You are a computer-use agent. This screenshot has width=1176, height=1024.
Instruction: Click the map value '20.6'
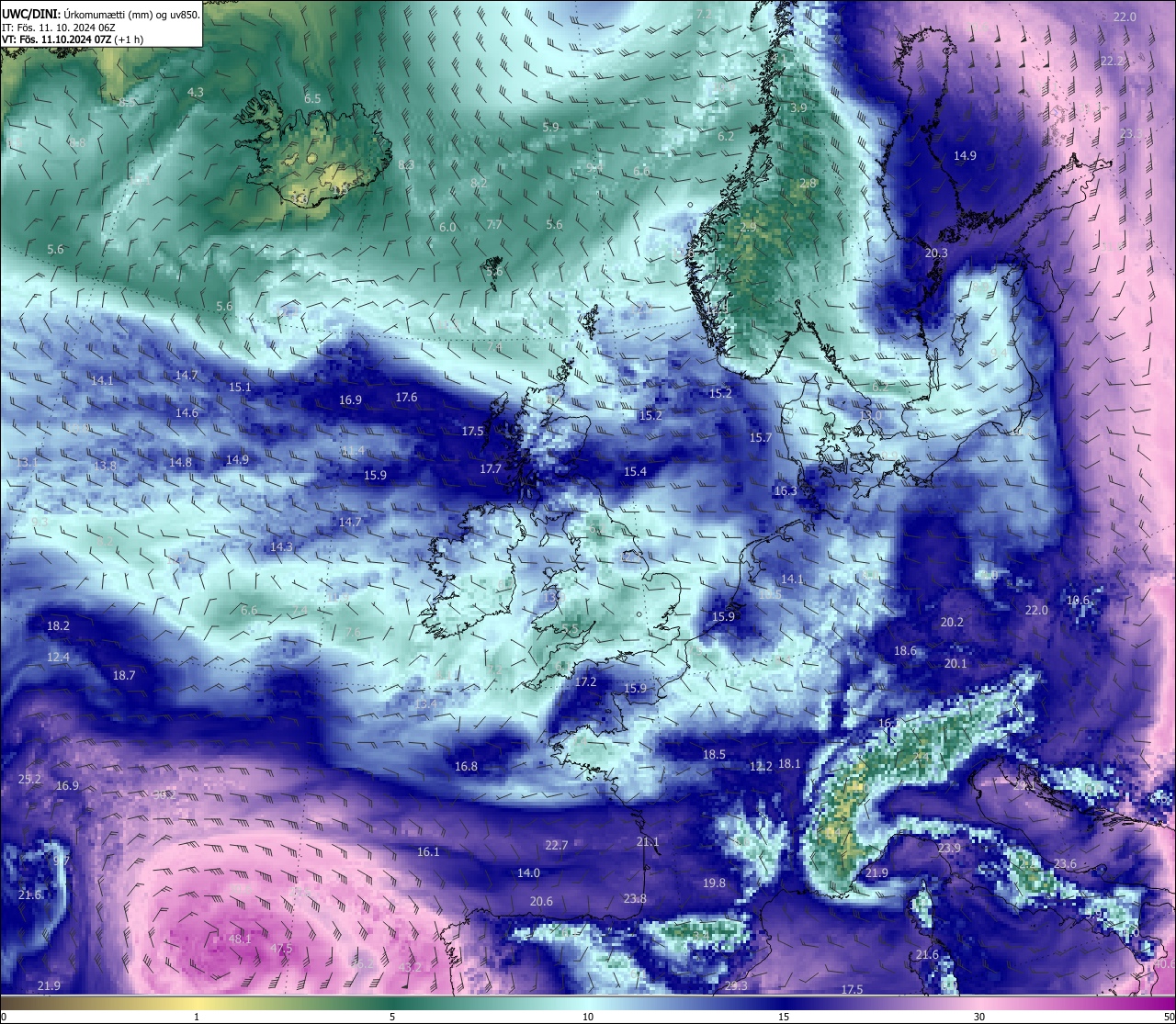[541, 901]
